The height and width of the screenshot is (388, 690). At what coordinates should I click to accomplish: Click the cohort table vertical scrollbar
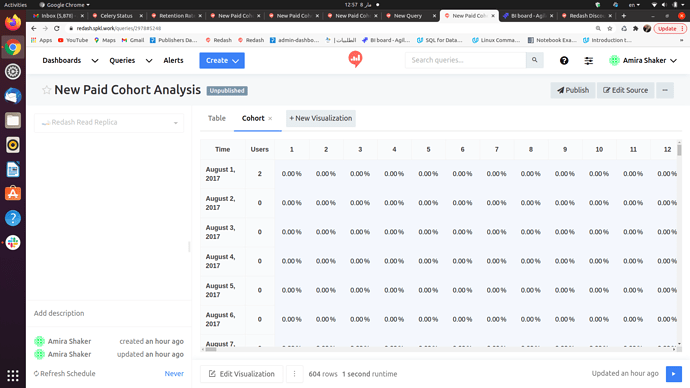[679, 150]
